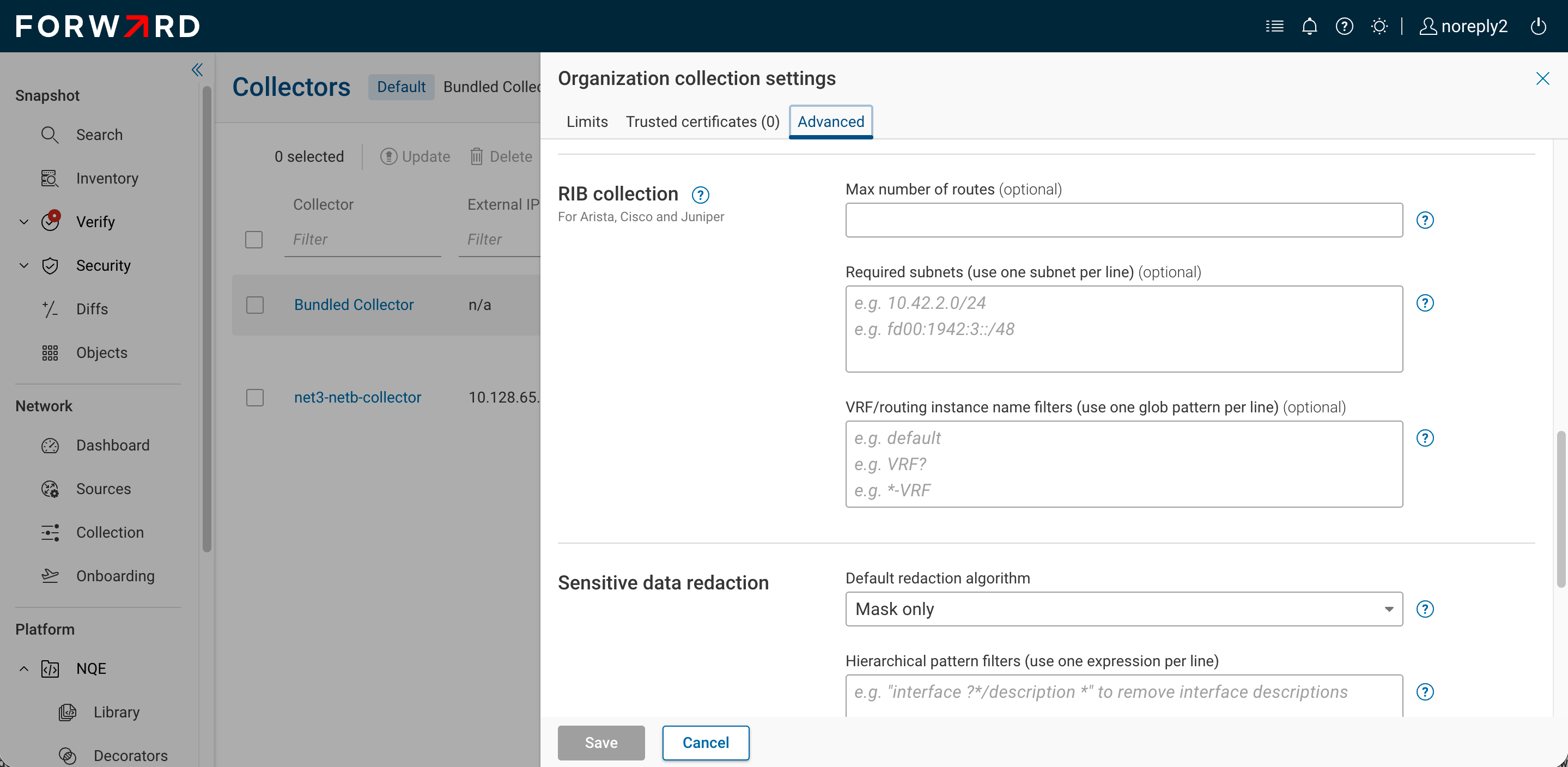
Task: Open the Bundled Collector link
Action: coord(354,305)
